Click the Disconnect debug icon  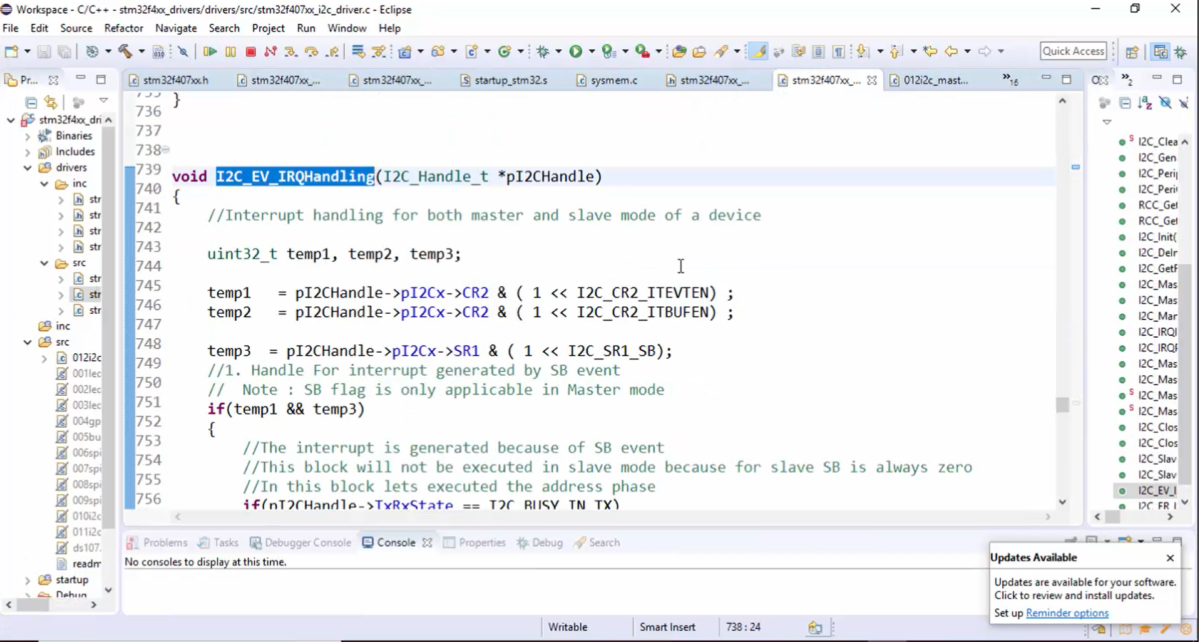click(270, 51)
